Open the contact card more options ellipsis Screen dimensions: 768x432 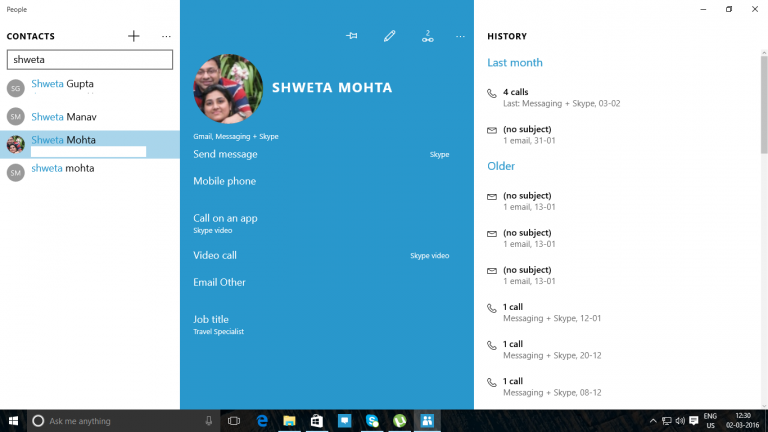point(460,36)
